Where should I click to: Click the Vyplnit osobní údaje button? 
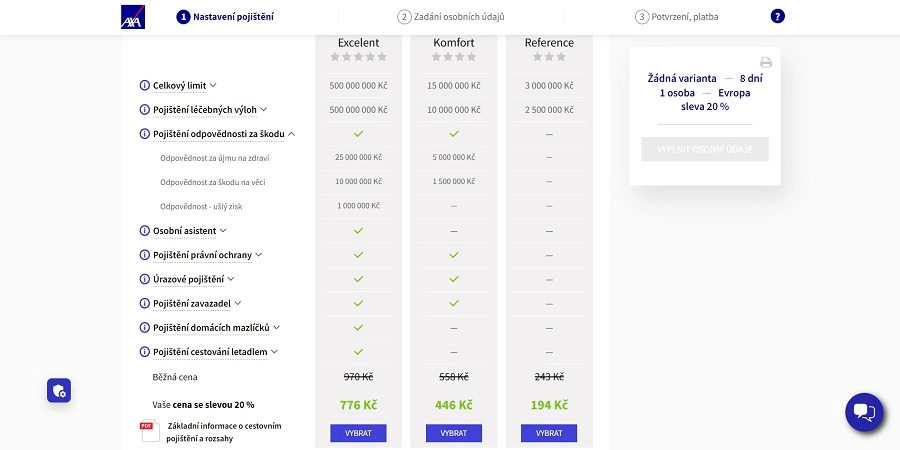tap(705, 149)
